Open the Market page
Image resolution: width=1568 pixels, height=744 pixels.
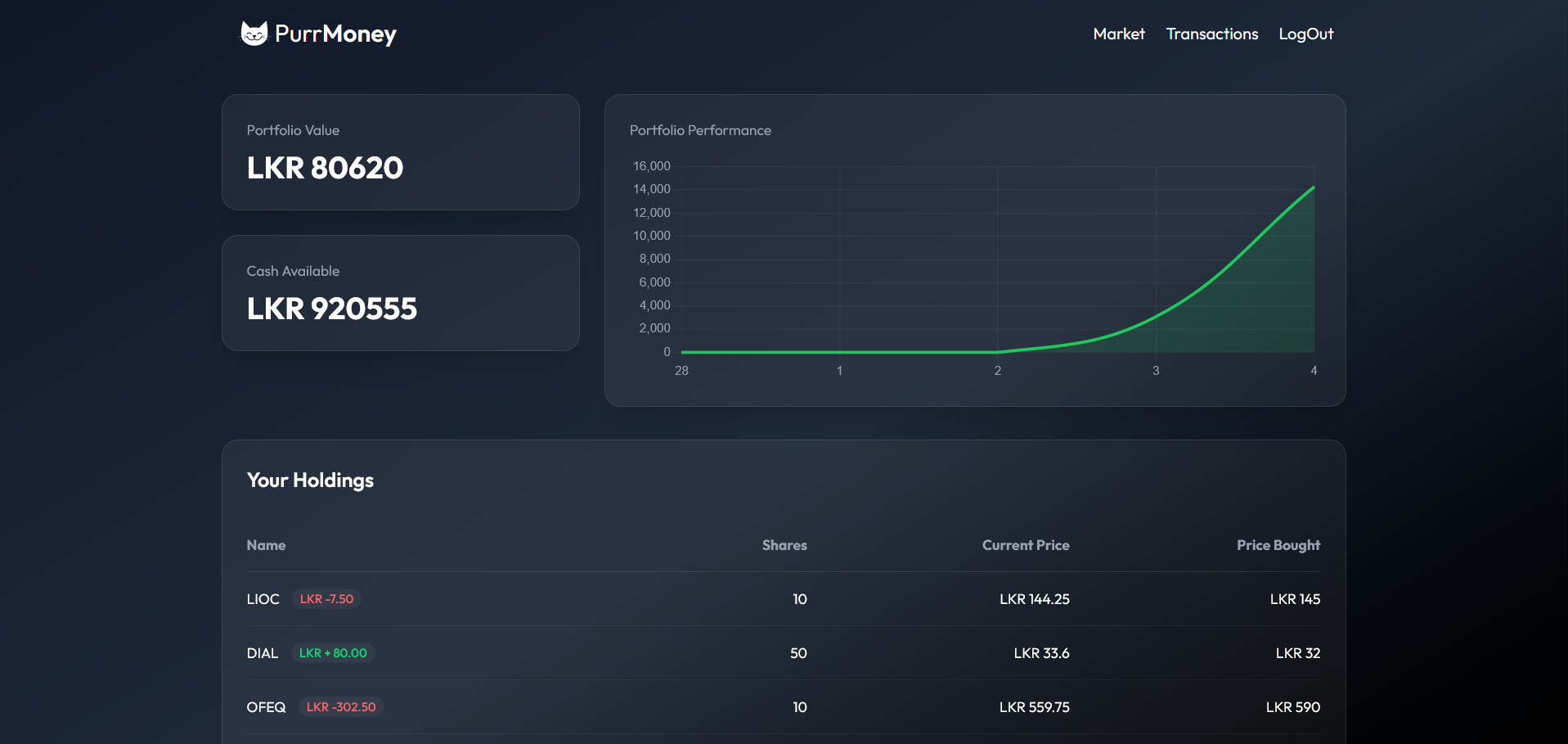(1119, 34)
